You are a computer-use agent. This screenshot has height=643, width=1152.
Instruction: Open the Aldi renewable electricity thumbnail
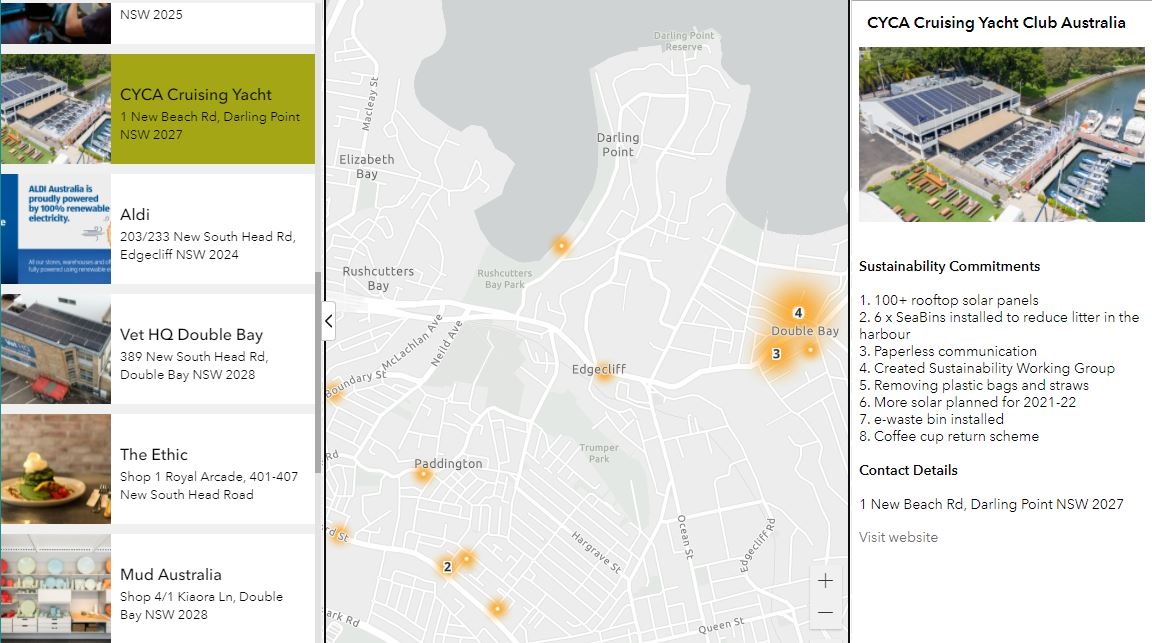point(56,229)
